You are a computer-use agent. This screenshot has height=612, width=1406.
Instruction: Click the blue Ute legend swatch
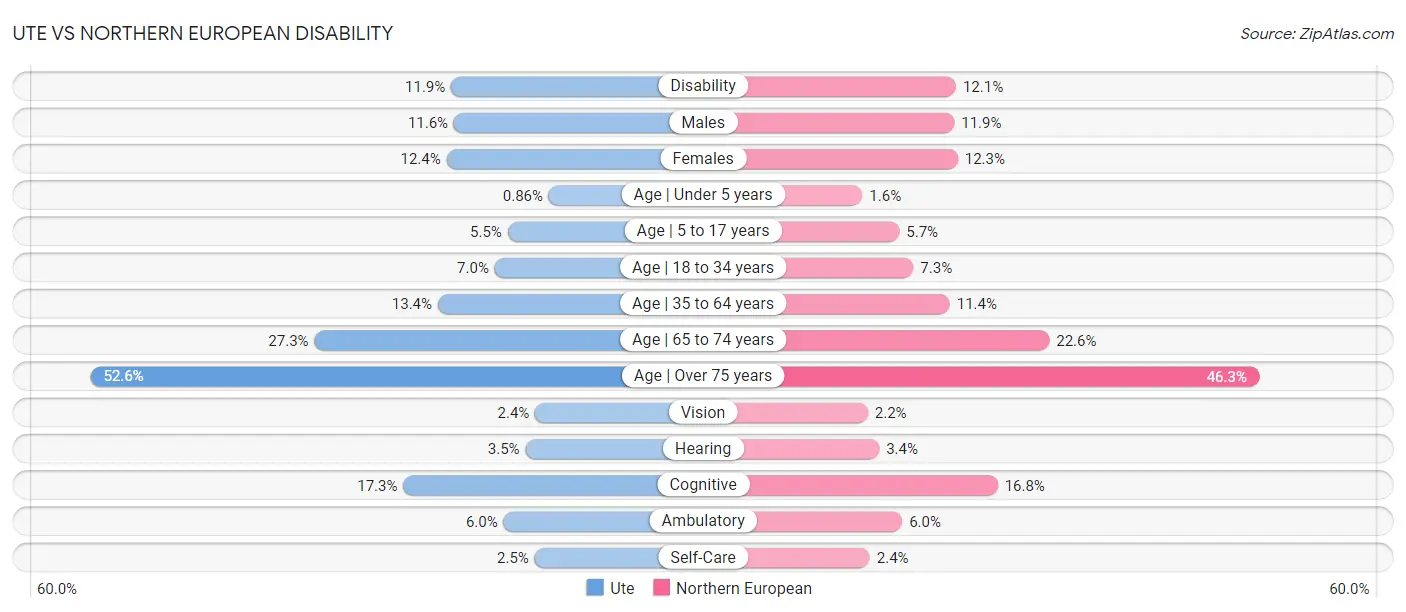pyautogui.click(x=595, y=588)
